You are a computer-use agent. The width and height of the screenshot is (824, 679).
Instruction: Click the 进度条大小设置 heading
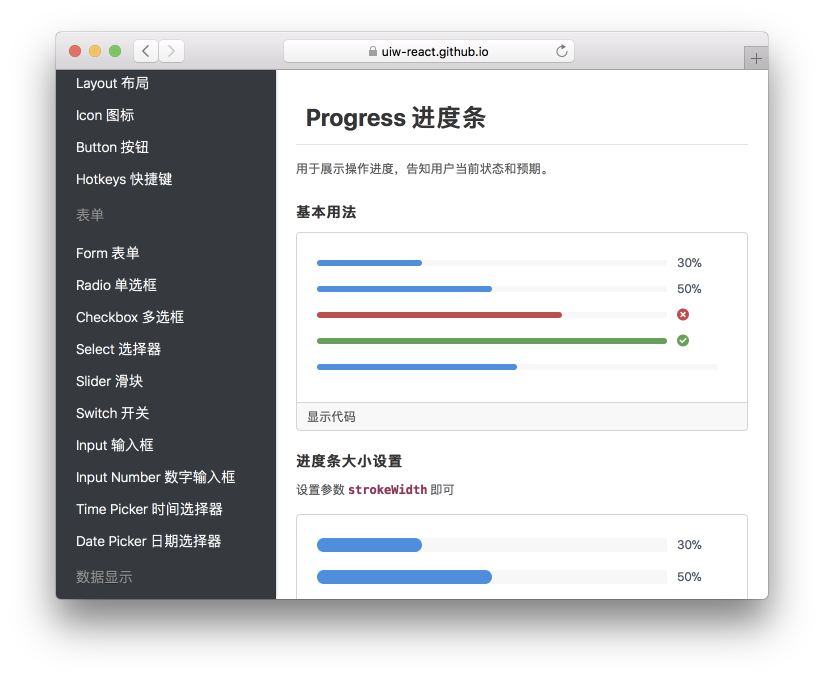point(349,461)
